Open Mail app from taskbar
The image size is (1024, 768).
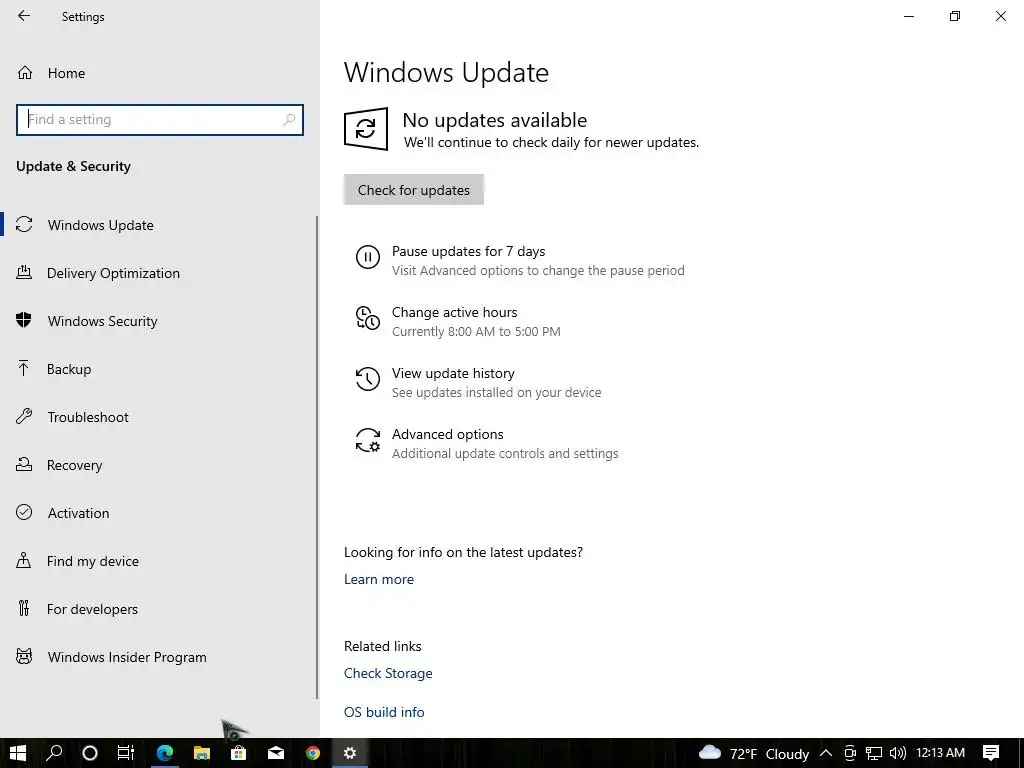(276, 753)
